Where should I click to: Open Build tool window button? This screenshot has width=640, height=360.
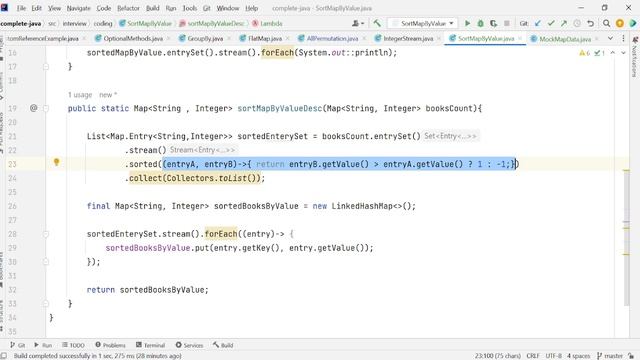[223, 345]
